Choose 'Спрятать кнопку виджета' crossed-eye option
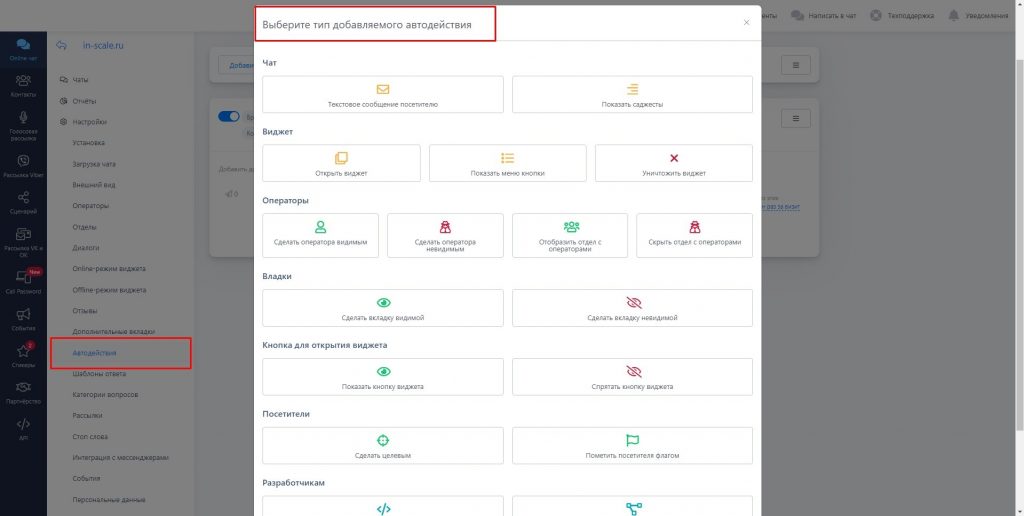Screen dimensions: 1024x516 point(632,377)
